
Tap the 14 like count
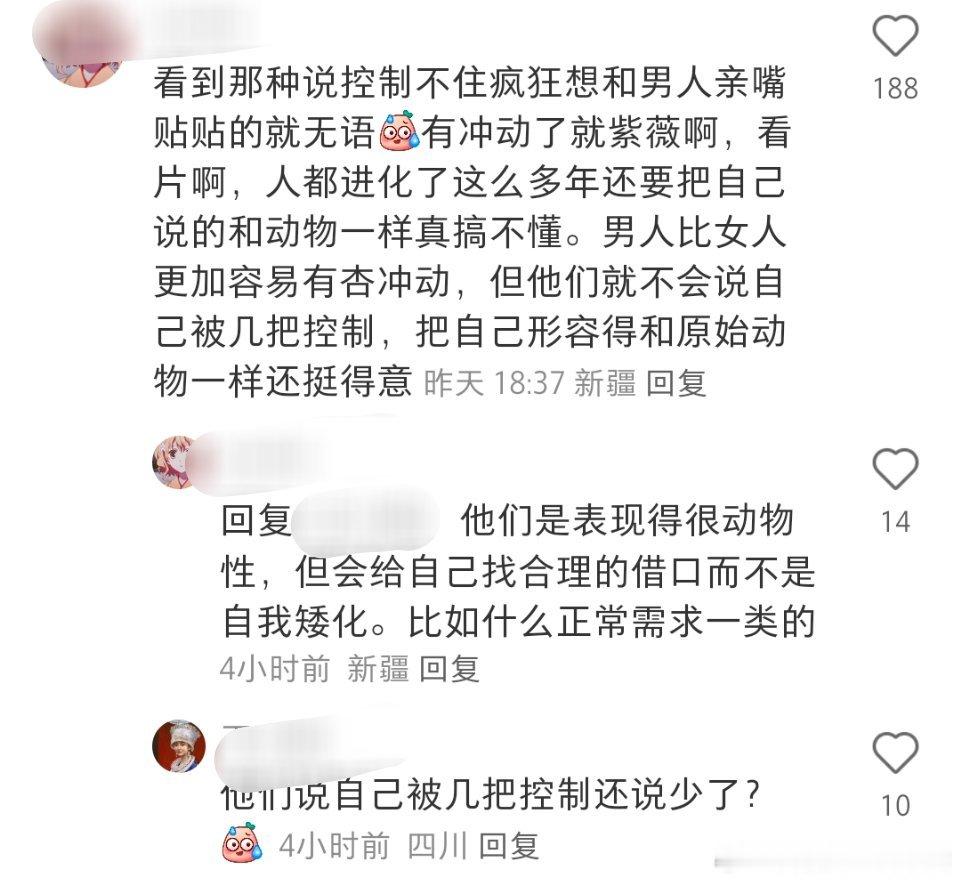tap(895, 522)
